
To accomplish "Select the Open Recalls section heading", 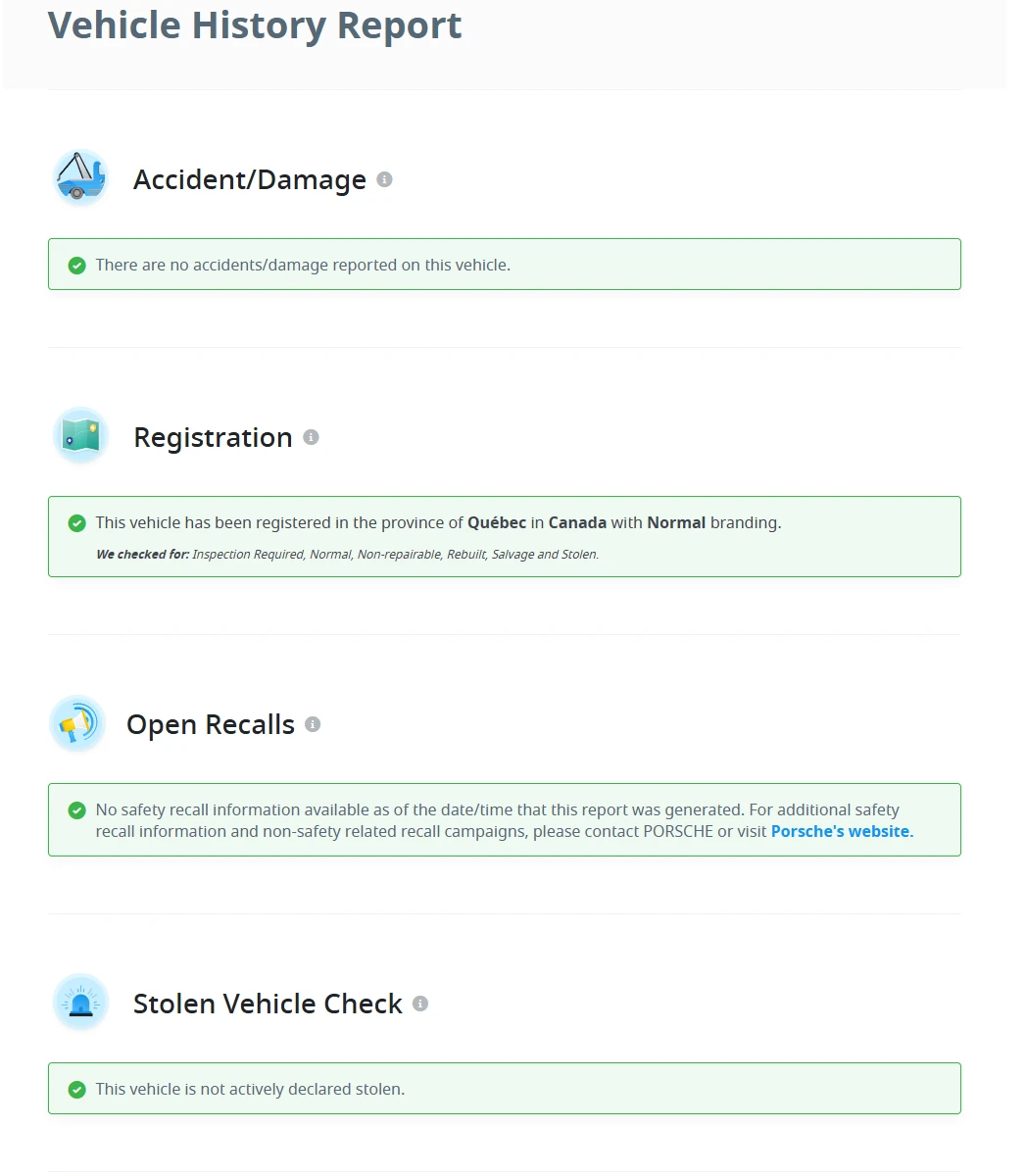I will tap(211, 724).
